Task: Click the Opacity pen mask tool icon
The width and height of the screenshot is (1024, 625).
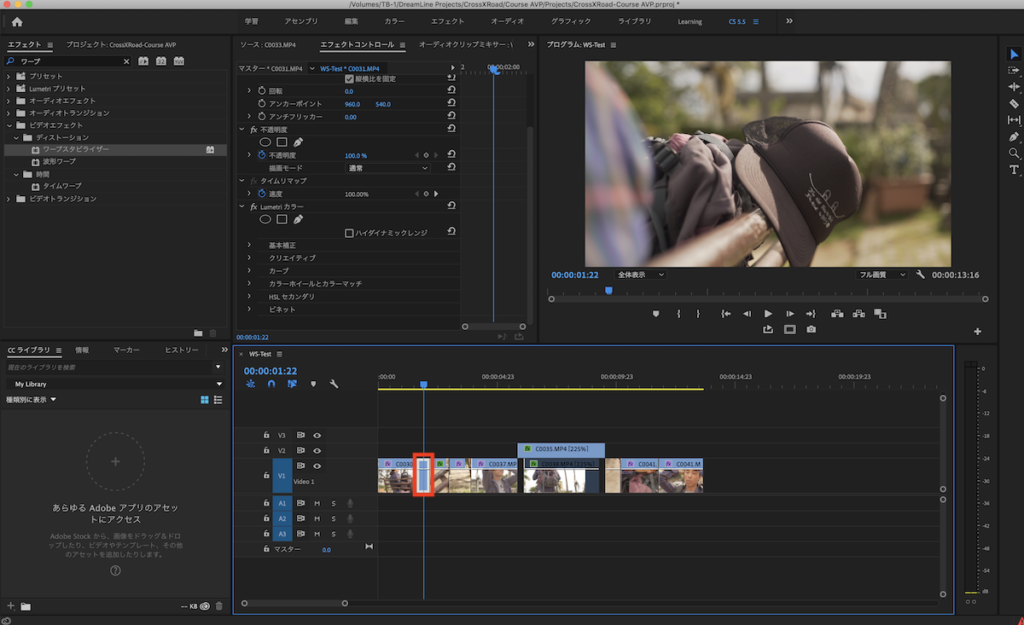Action: (x=298, y=142)
